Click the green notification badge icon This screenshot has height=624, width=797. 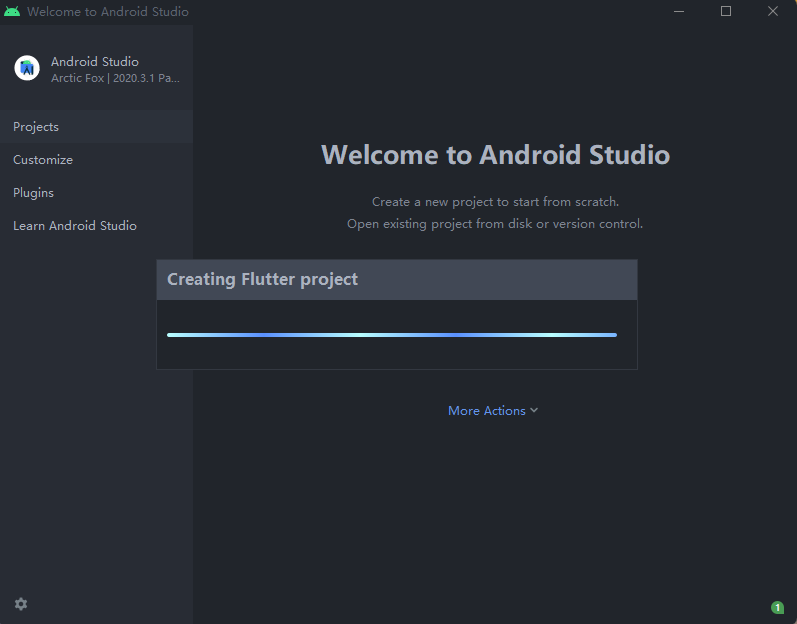click(777, 607)
